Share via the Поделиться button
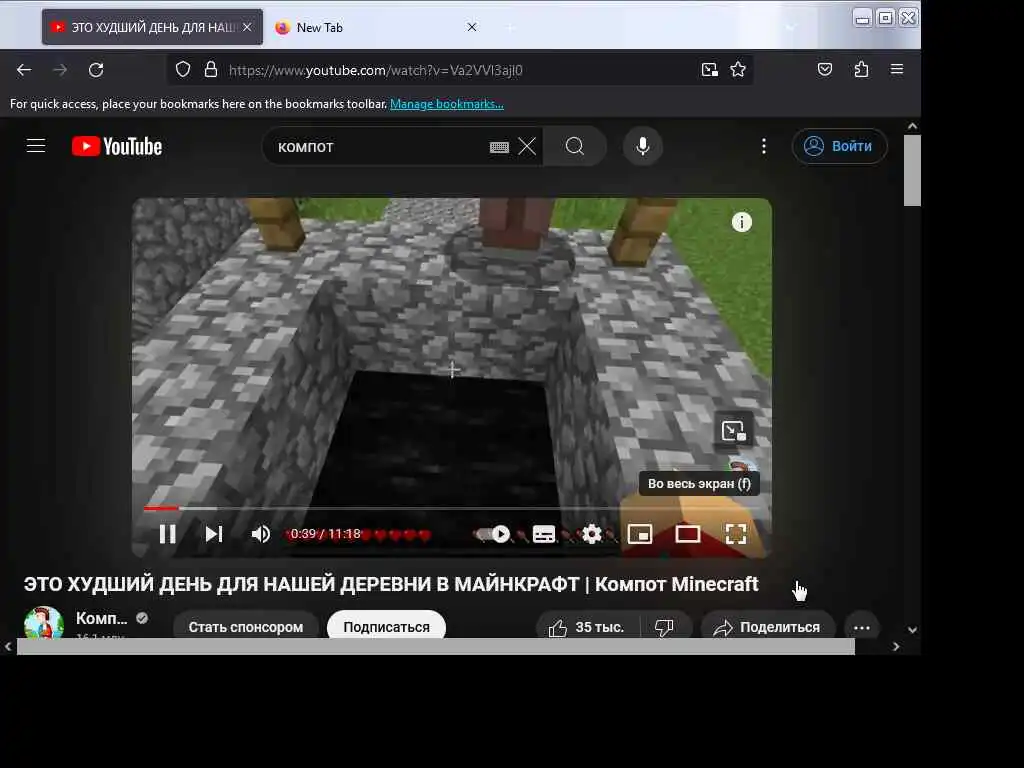This screenshot has width=1024, height=768. click(767, 627)
